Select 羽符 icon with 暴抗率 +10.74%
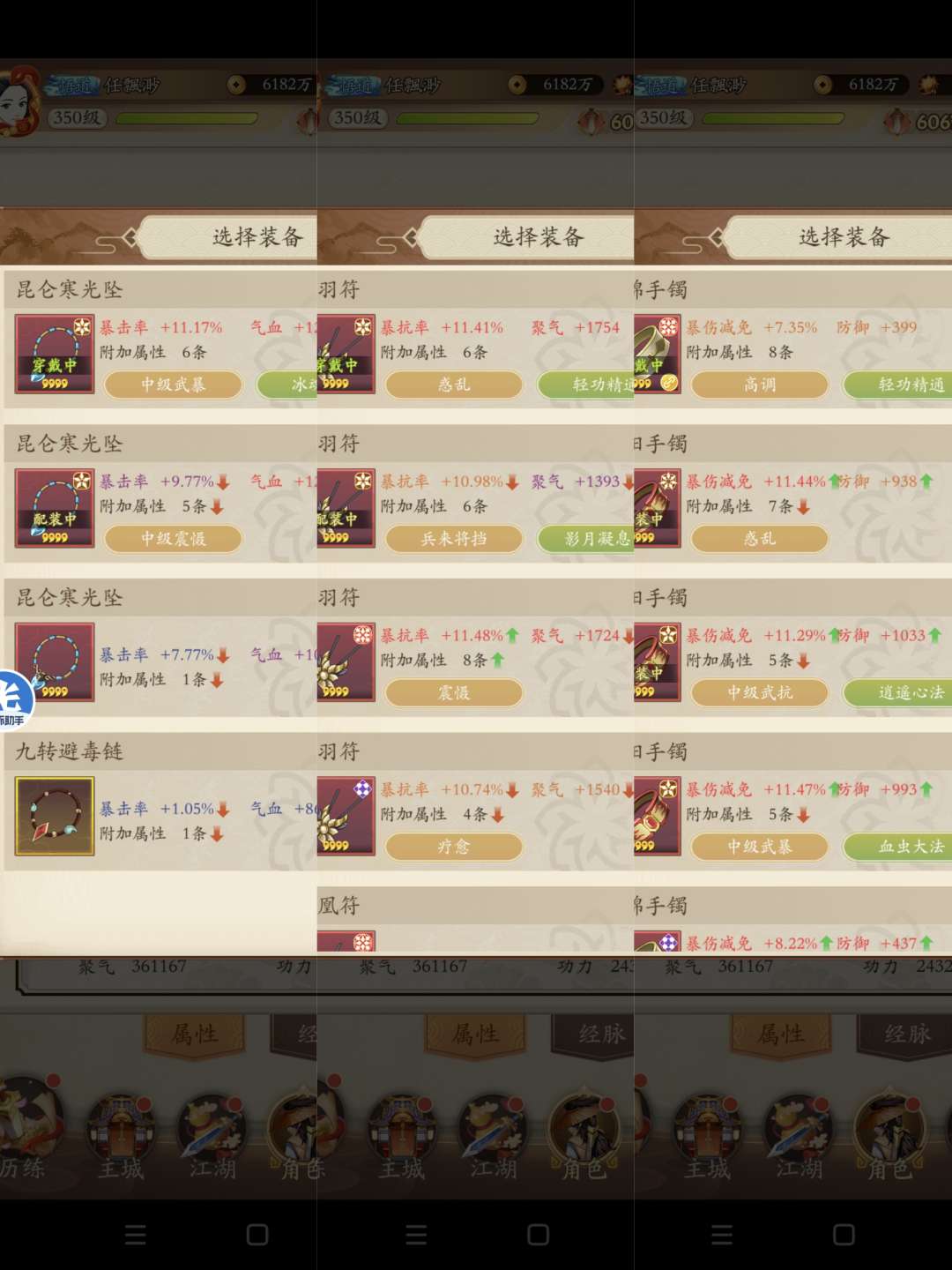The image size is (952, 1270). 346,816
